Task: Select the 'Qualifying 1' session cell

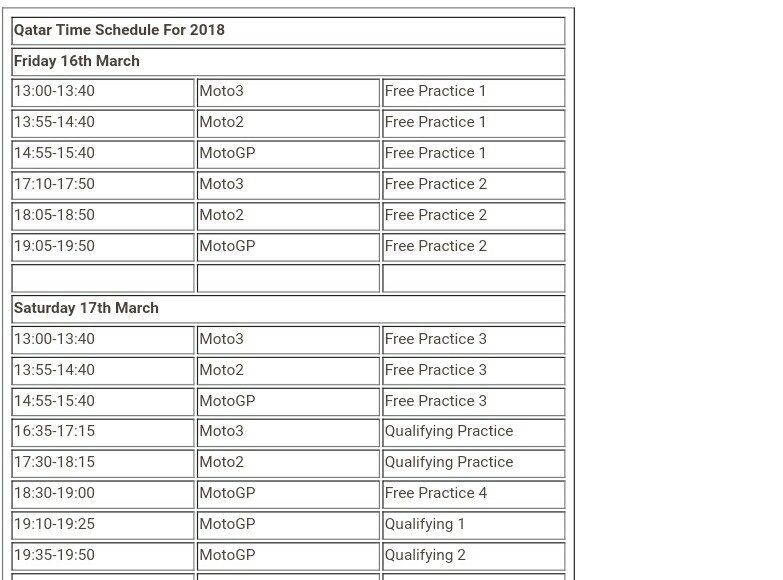Action: point(425,524)
